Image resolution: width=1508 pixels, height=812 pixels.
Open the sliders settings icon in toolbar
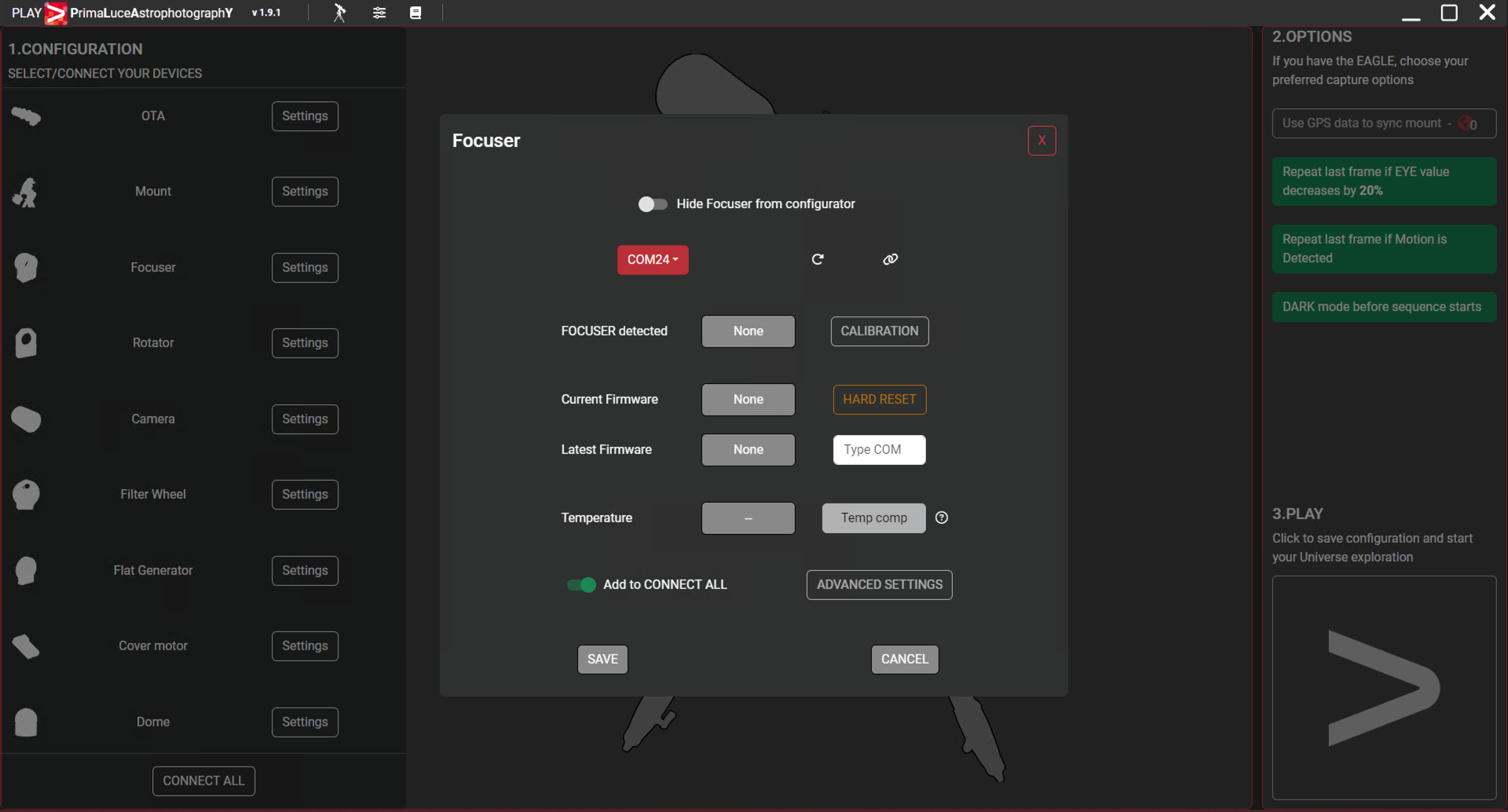tap(379, 13)
